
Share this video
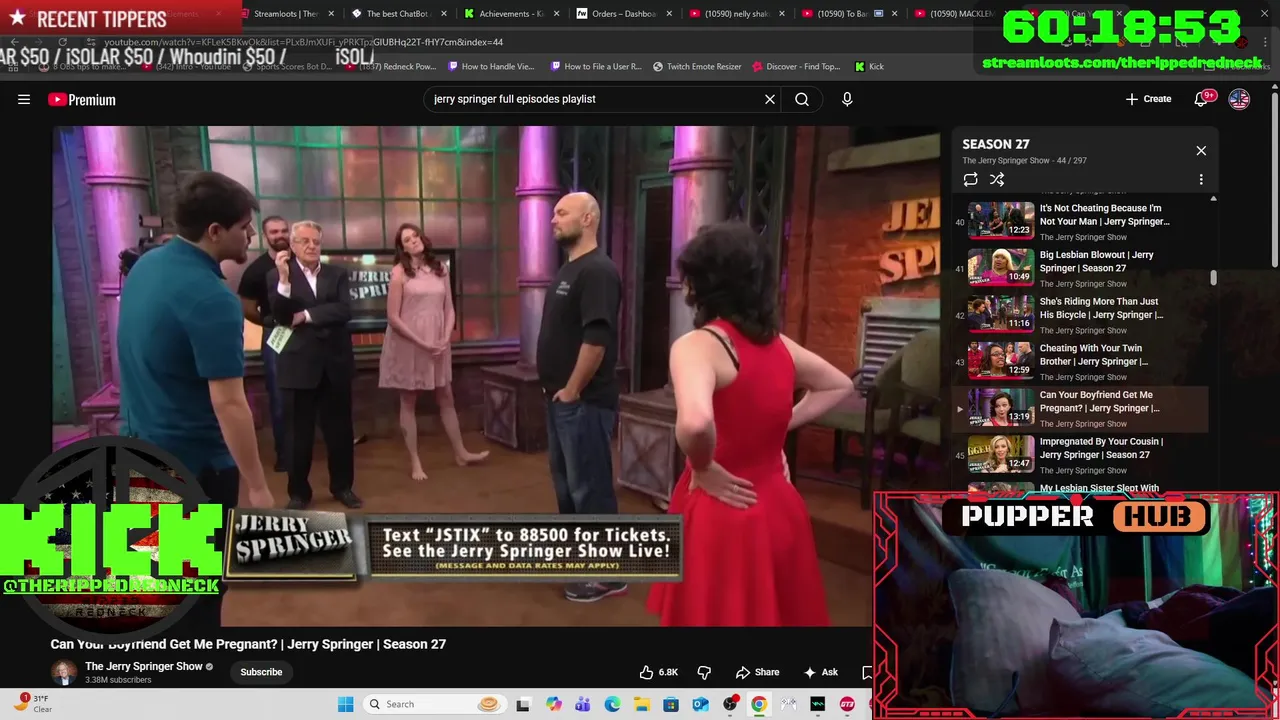click(x=757, y=672)
